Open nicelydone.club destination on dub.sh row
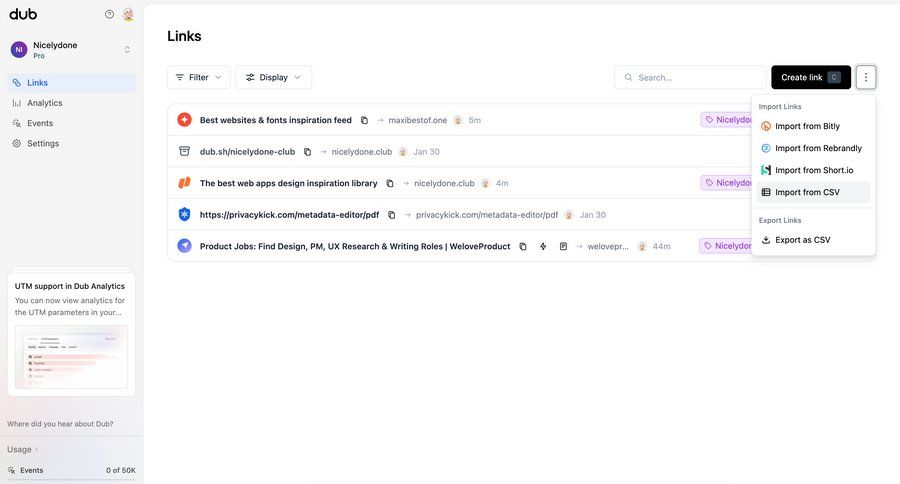This screenshot has width=900, height=484. pos(362,152)
